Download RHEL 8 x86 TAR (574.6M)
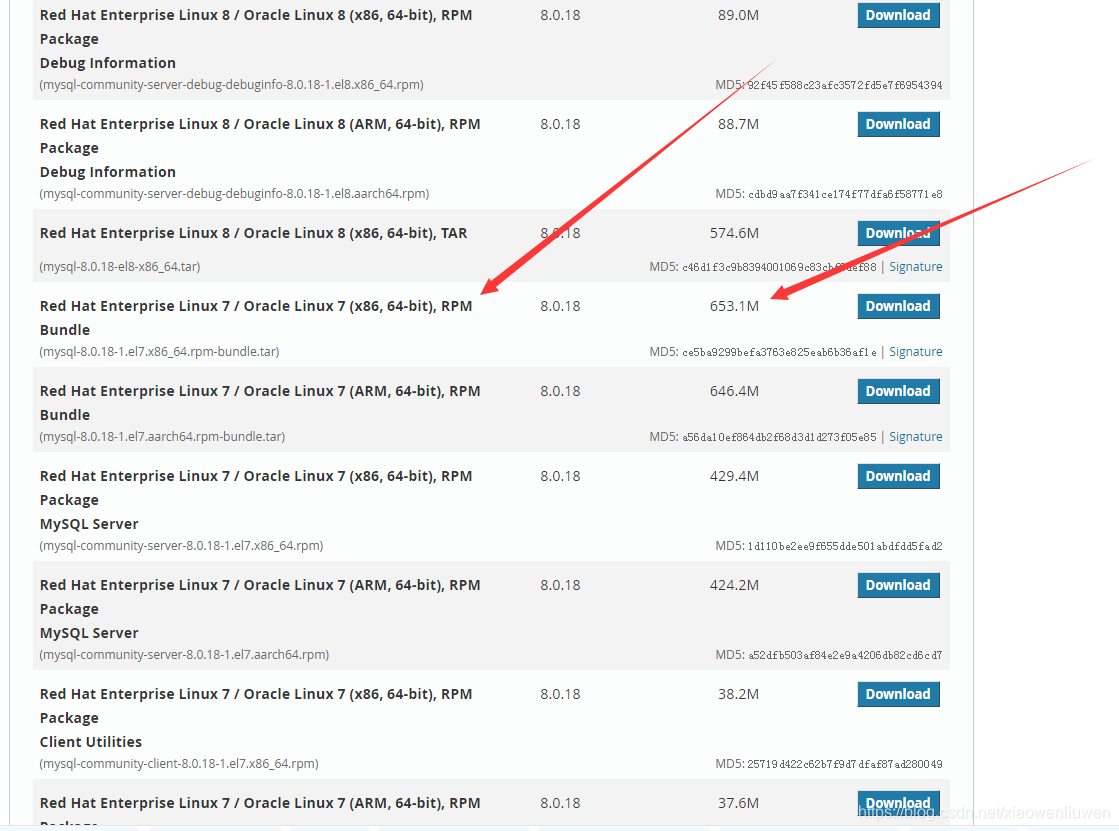This screenshot has height=831, width=1119. [898, 233]
